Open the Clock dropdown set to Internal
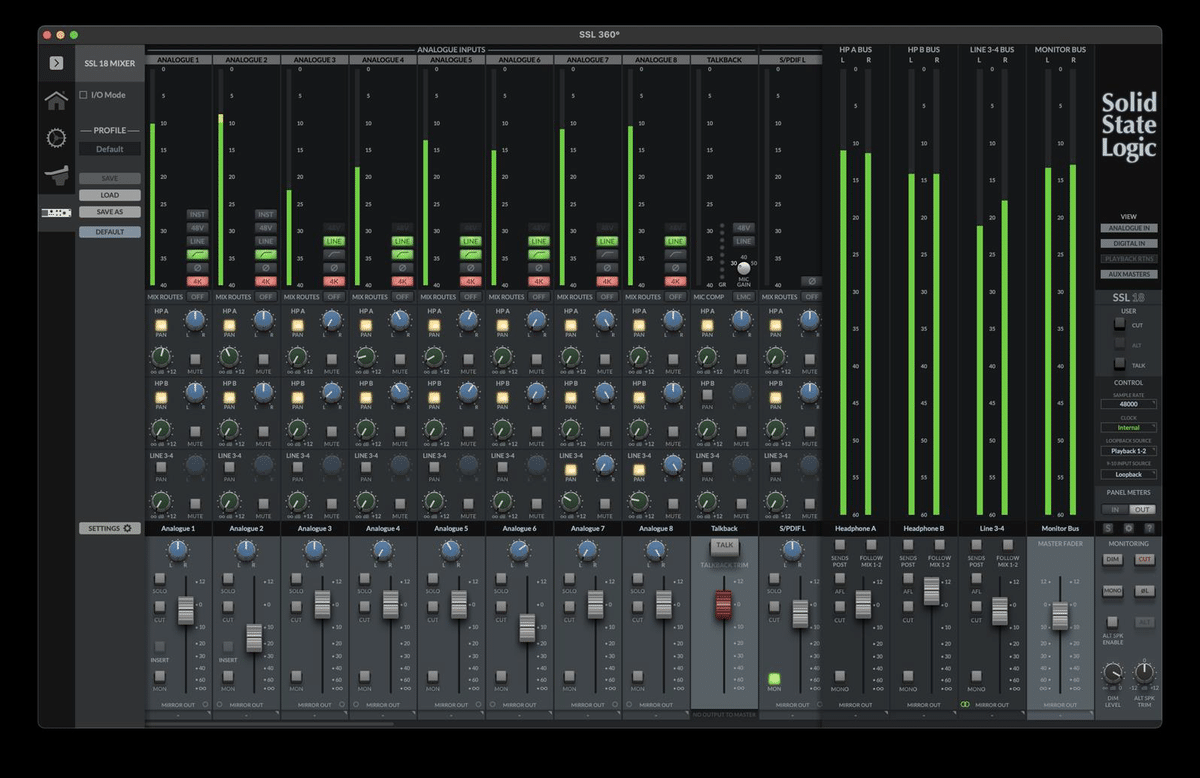1200x778 pixels. pyautogui.click(x=1128, y=426)
